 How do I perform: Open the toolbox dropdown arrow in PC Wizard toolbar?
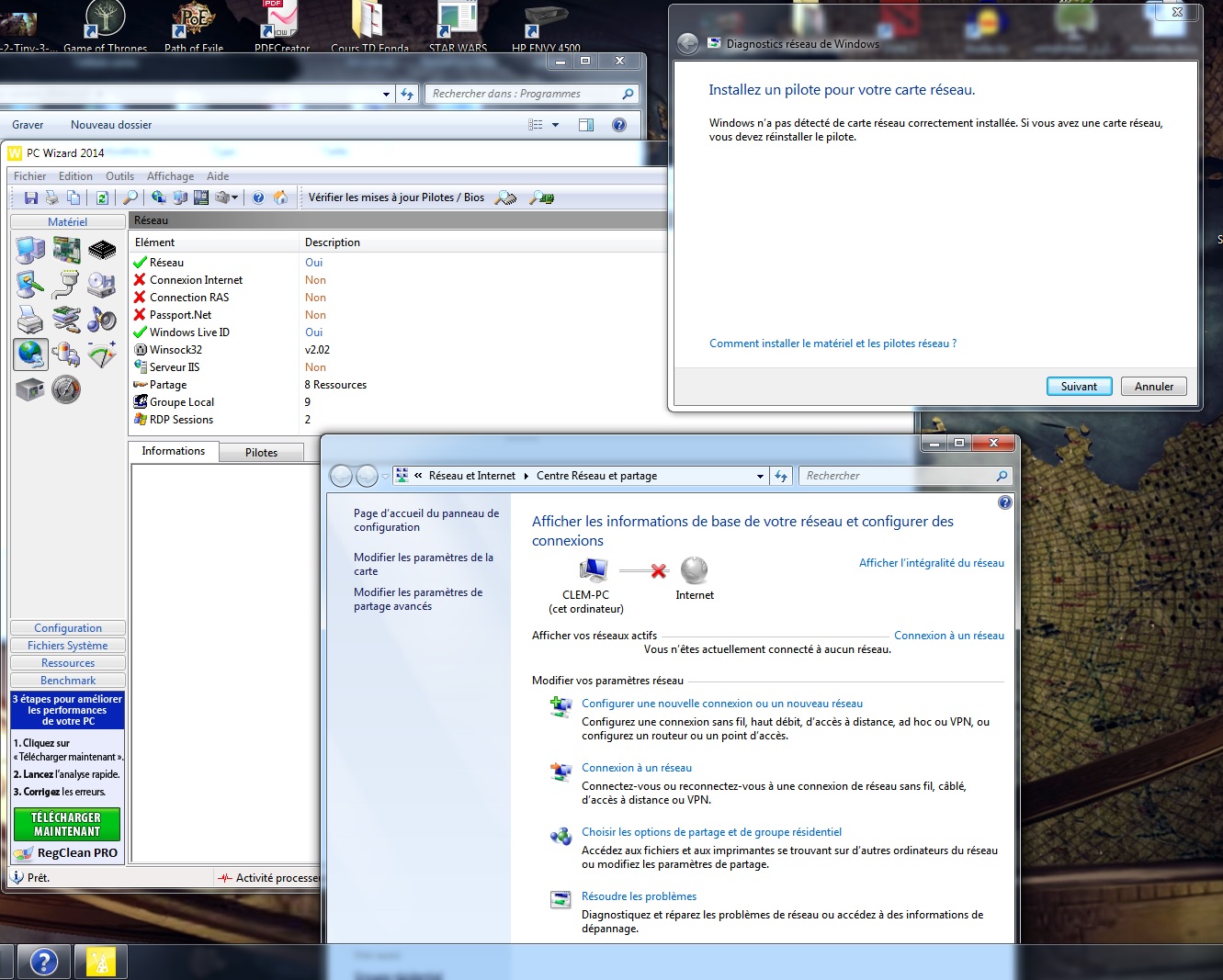[235, 197]
